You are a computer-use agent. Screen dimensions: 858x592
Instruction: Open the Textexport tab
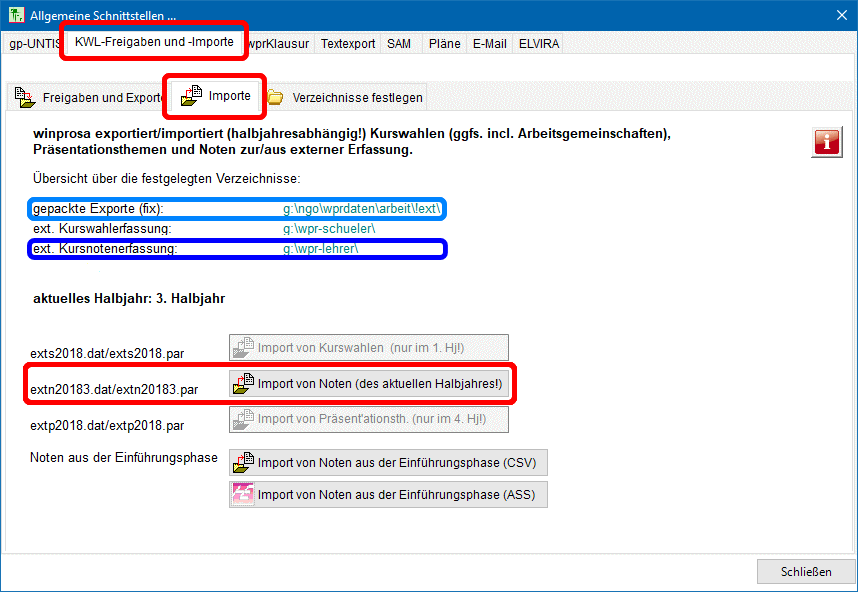349,44
